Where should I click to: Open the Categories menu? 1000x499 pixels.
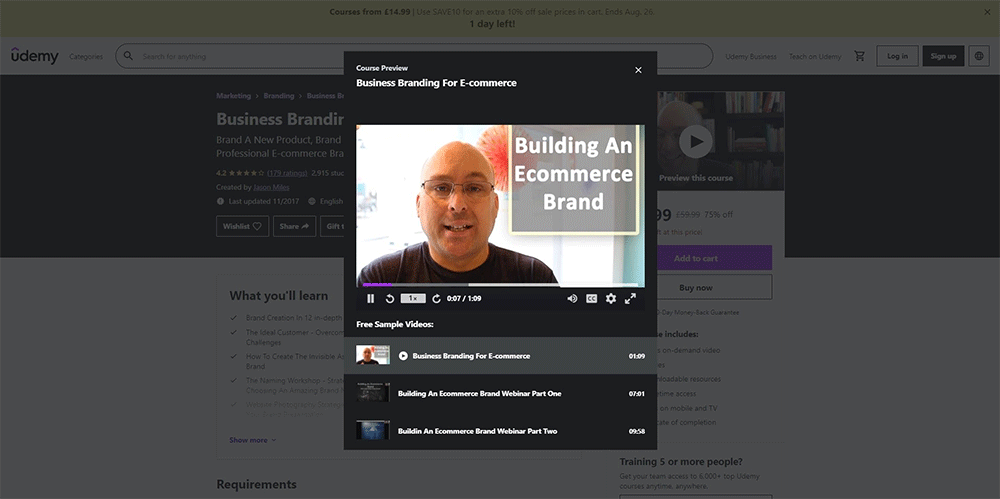tap(86, 57)
